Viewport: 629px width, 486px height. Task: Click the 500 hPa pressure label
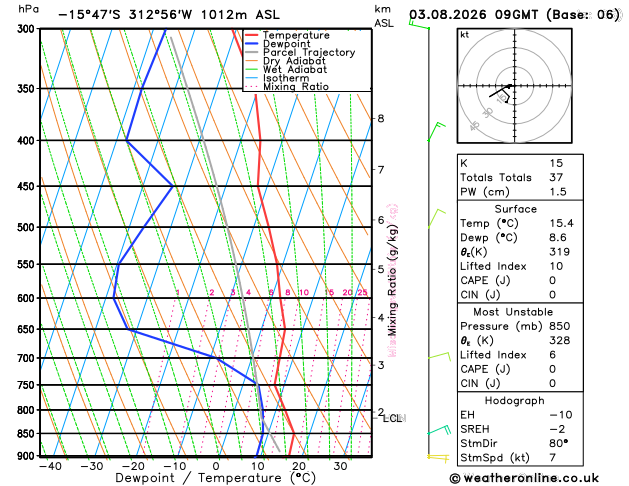pyautogui.click(x=28, y=227)
